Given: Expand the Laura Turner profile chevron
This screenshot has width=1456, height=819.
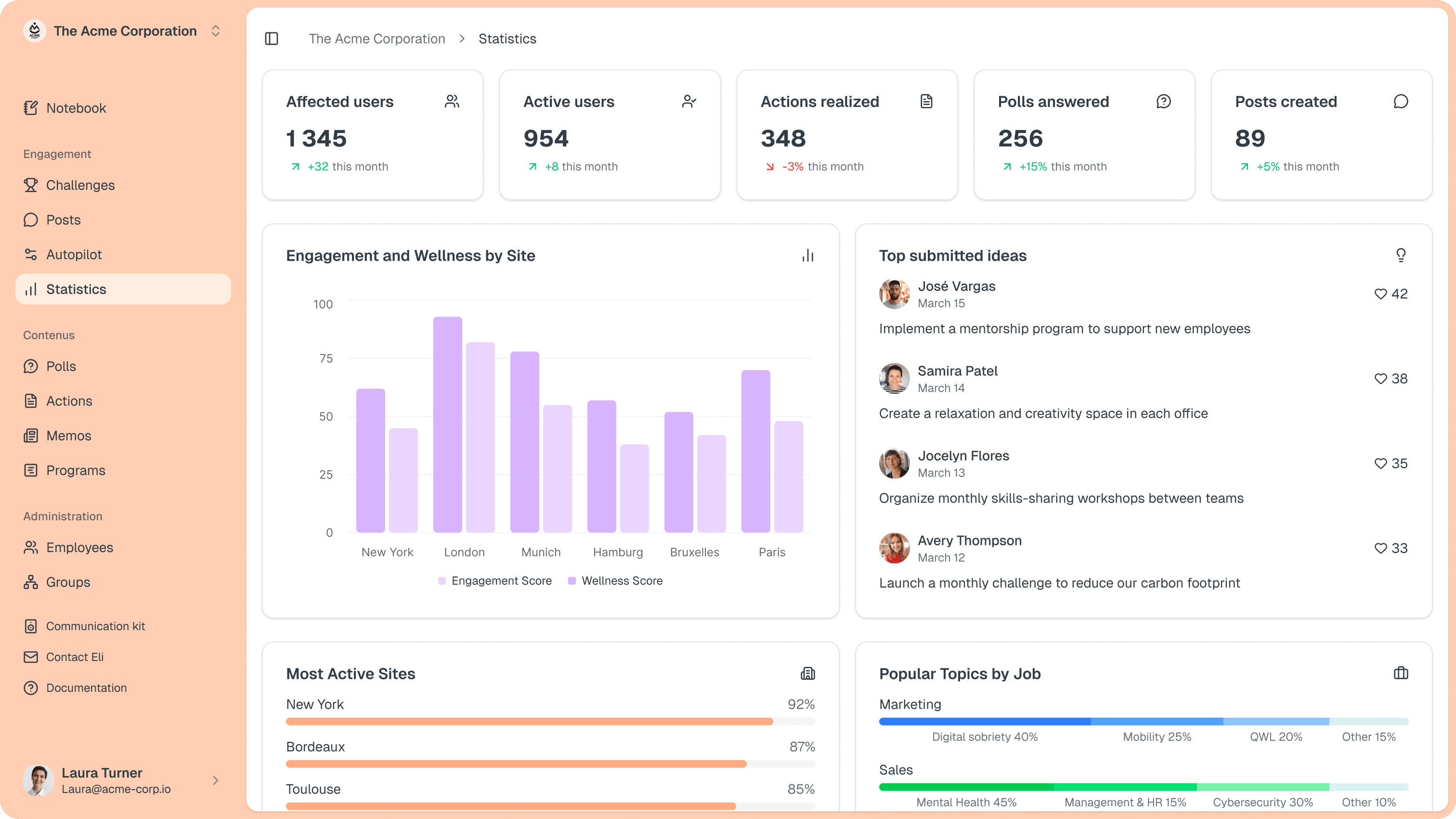Looking at the screenshot, I should coord(215,780).
